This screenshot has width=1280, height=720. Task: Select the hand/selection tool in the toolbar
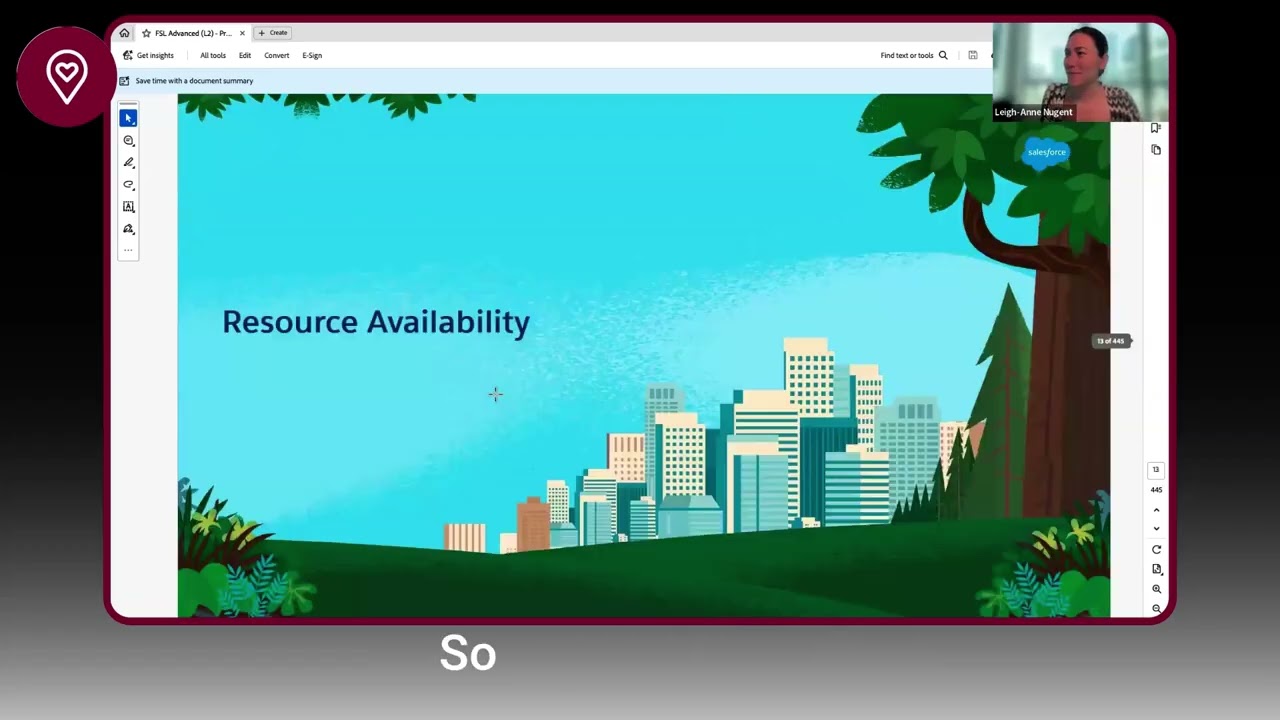tap(128, 117)
